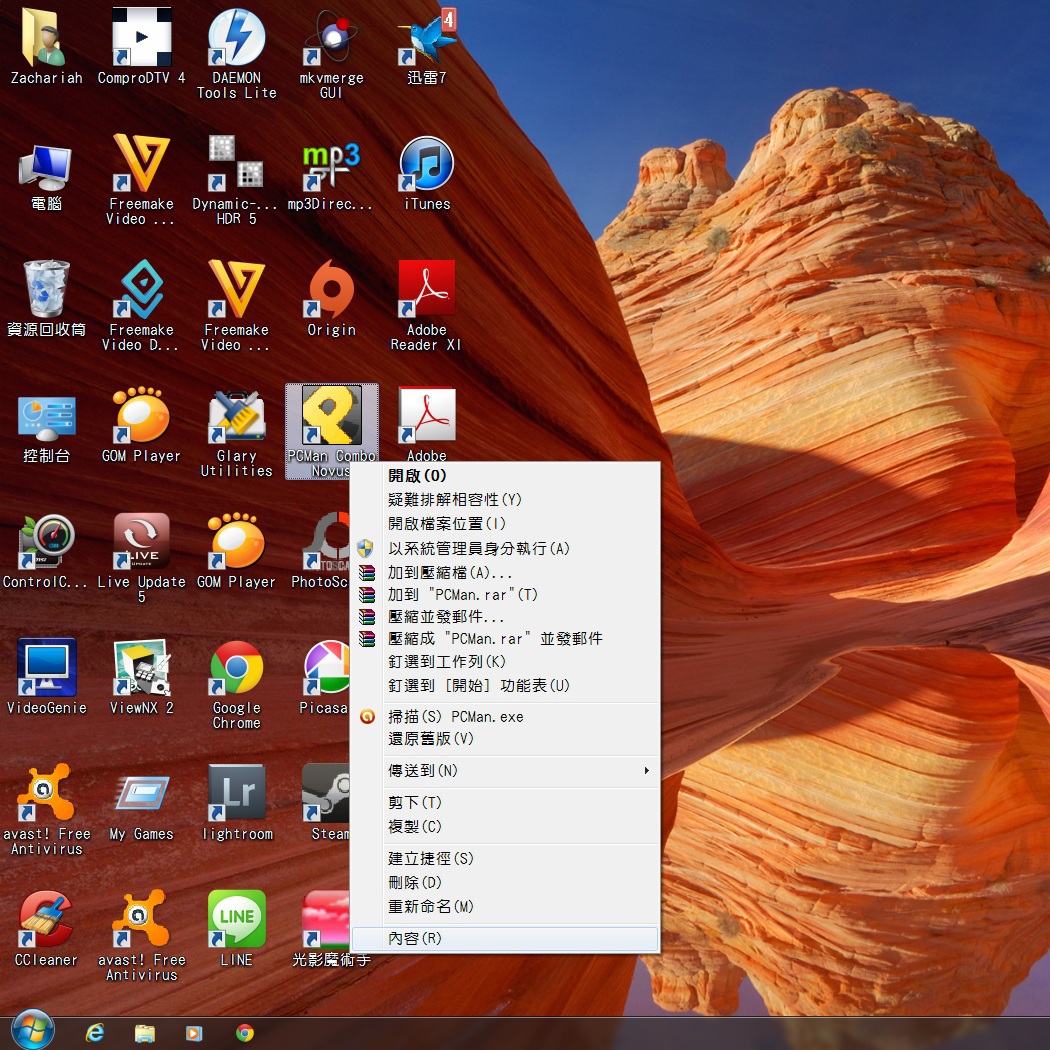Click Freemake Video Downloader shortcut

[x=141, y=305]
